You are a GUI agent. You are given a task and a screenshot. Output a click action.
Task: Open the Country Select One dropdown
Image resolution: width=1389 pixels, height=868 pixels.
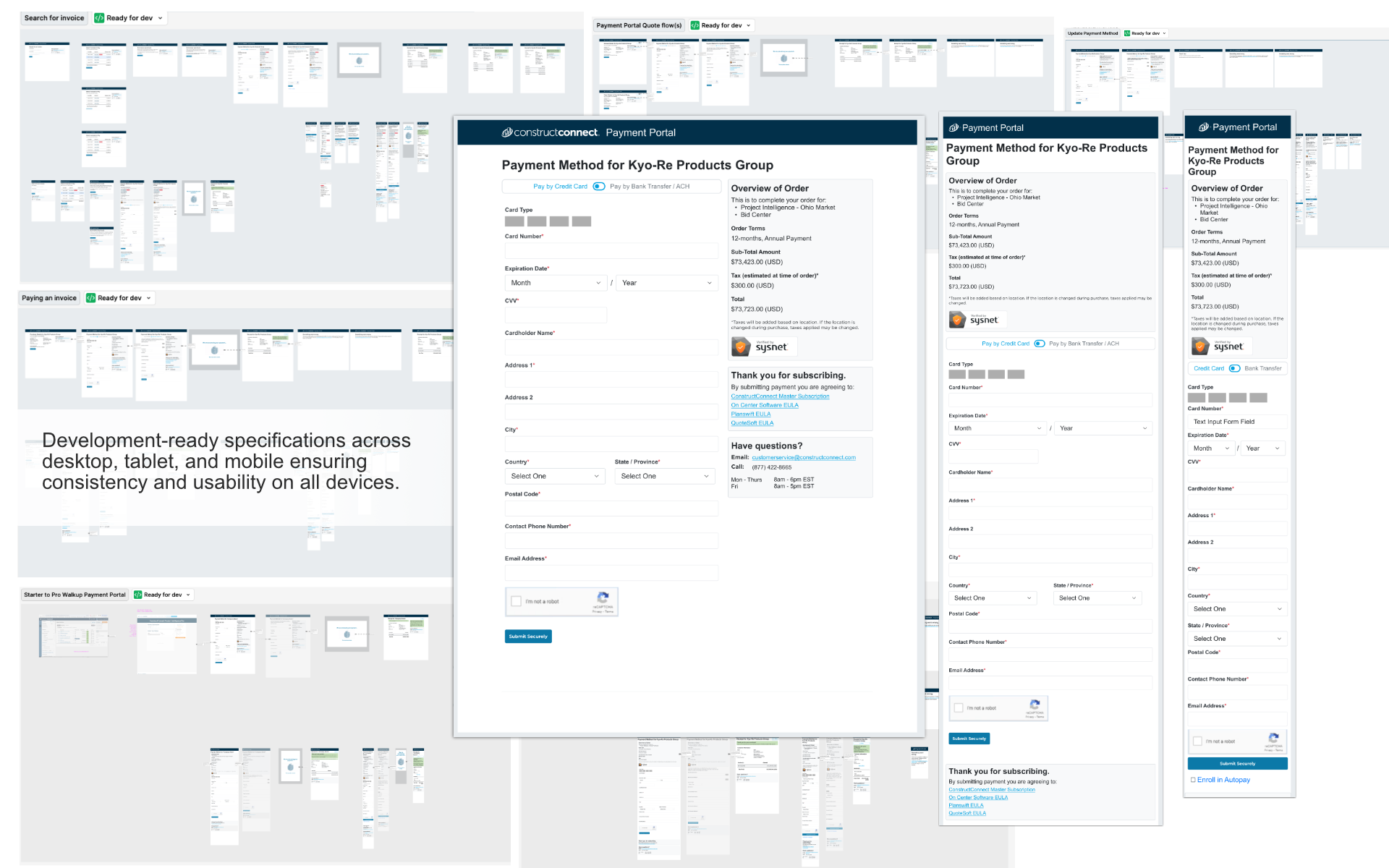pyautogui.click(x=554, y=475)
